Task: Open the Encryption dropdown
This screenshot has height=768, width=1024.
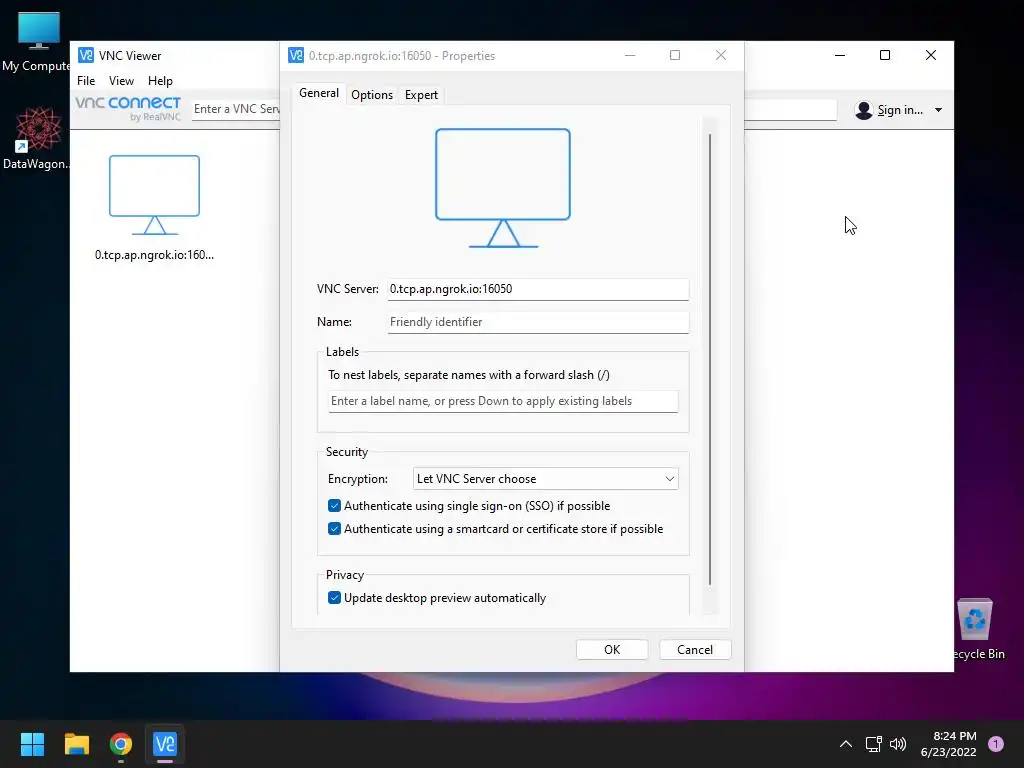Action: (546, 479)
